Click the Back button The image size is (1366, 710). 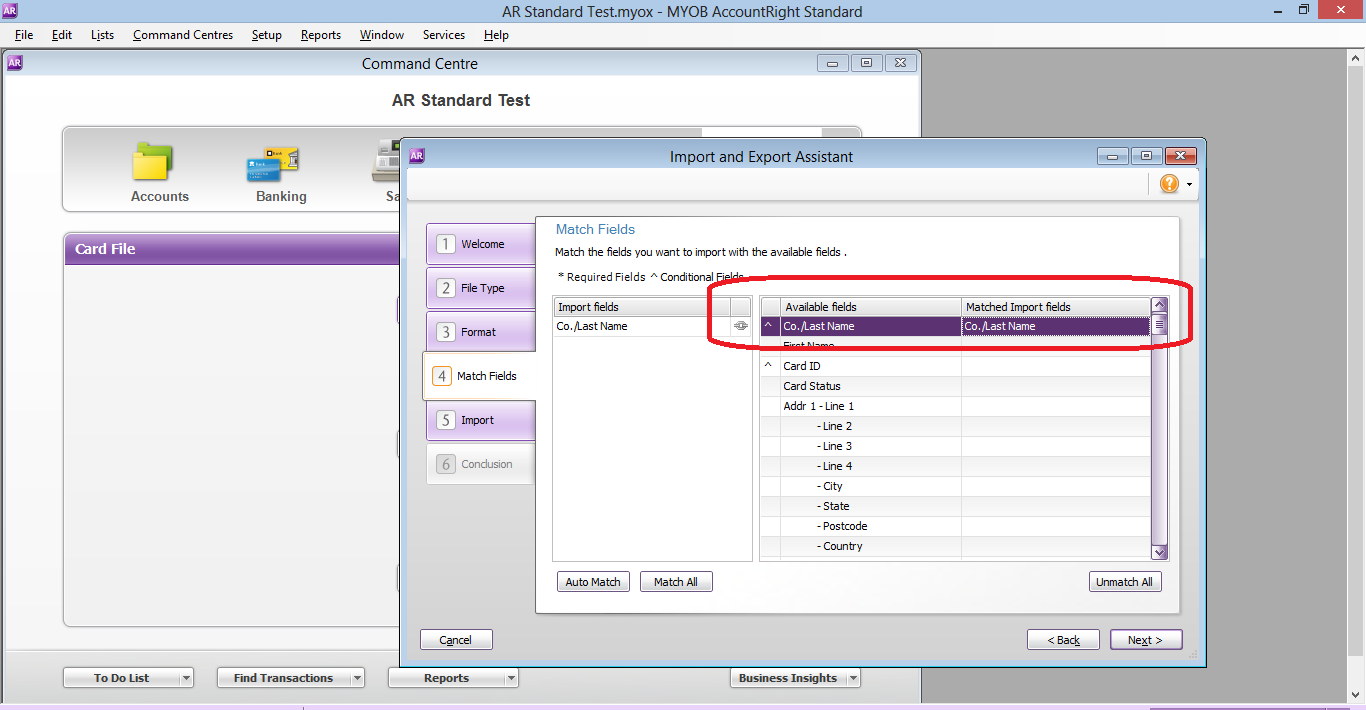[x=1063, y=640]
